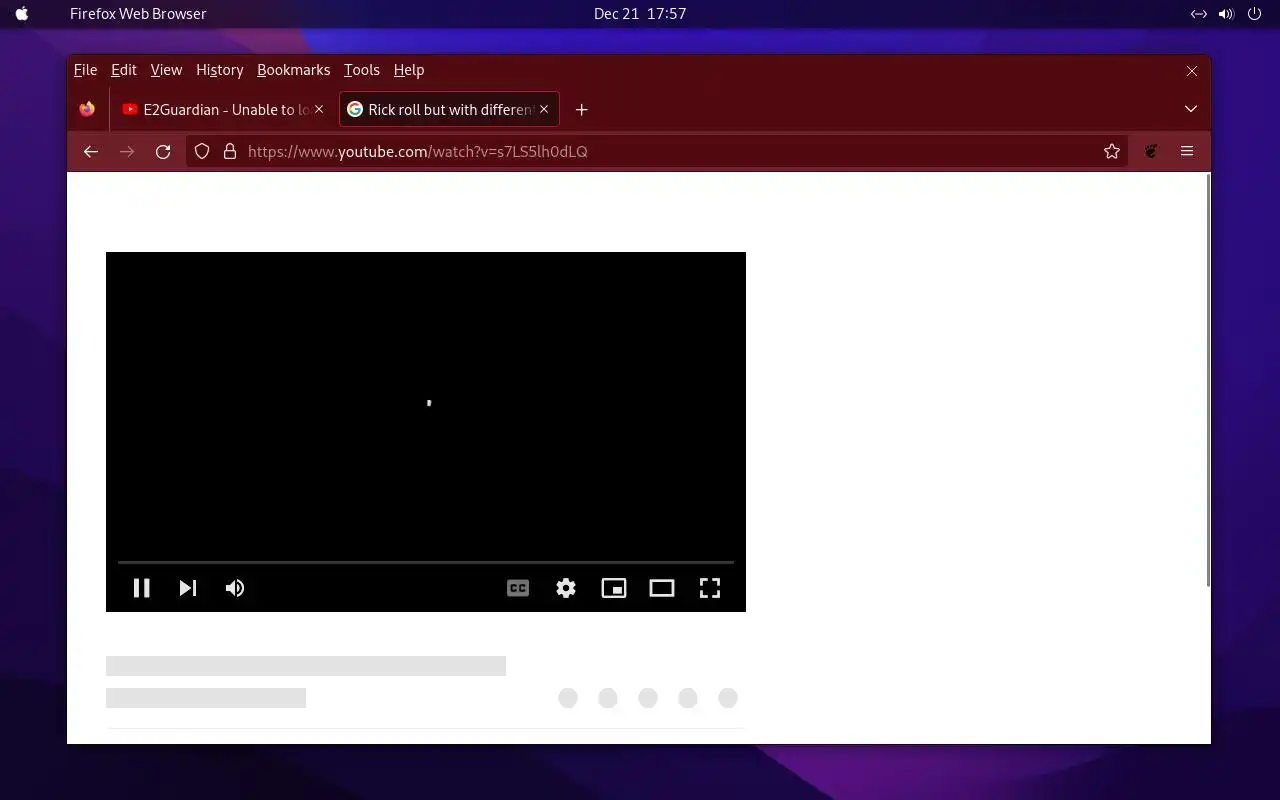
Task: Switch to theater mode
Action: click(x=662, y=588)
